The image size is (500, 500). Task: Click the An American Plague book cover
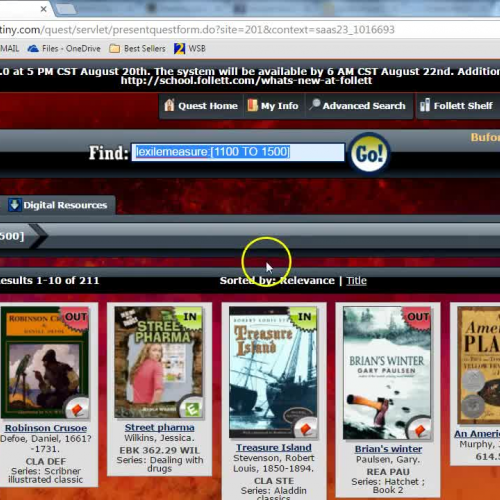[479, 365]
